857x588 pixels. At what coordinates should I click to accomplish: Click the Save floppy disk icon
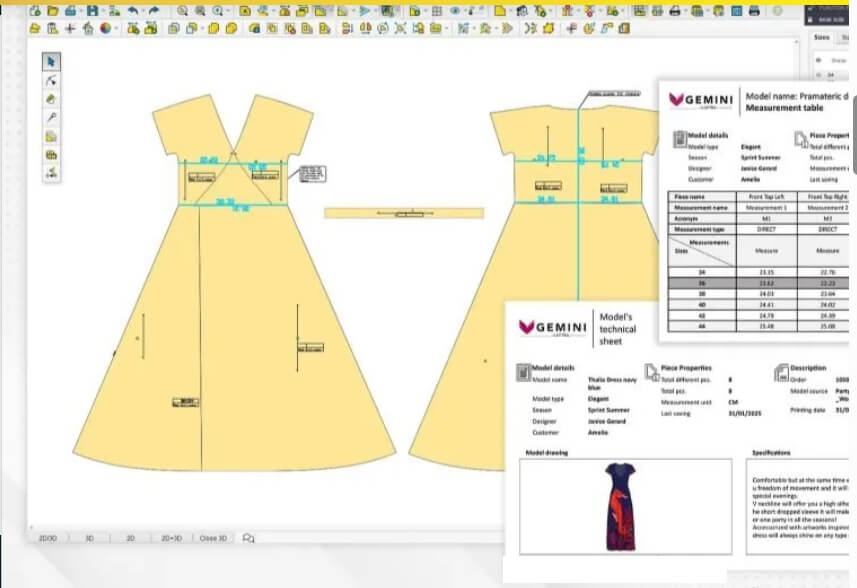[x=92, y=11]
